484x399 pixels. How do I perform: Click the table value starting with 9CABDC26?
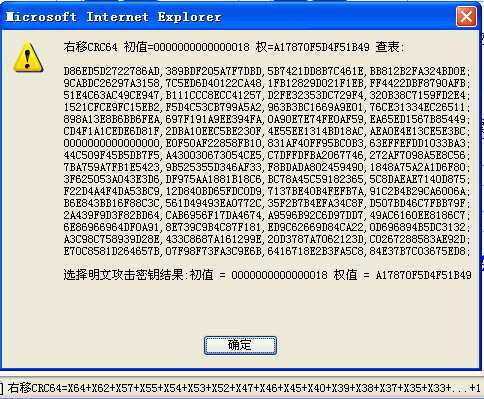(111, 83)
